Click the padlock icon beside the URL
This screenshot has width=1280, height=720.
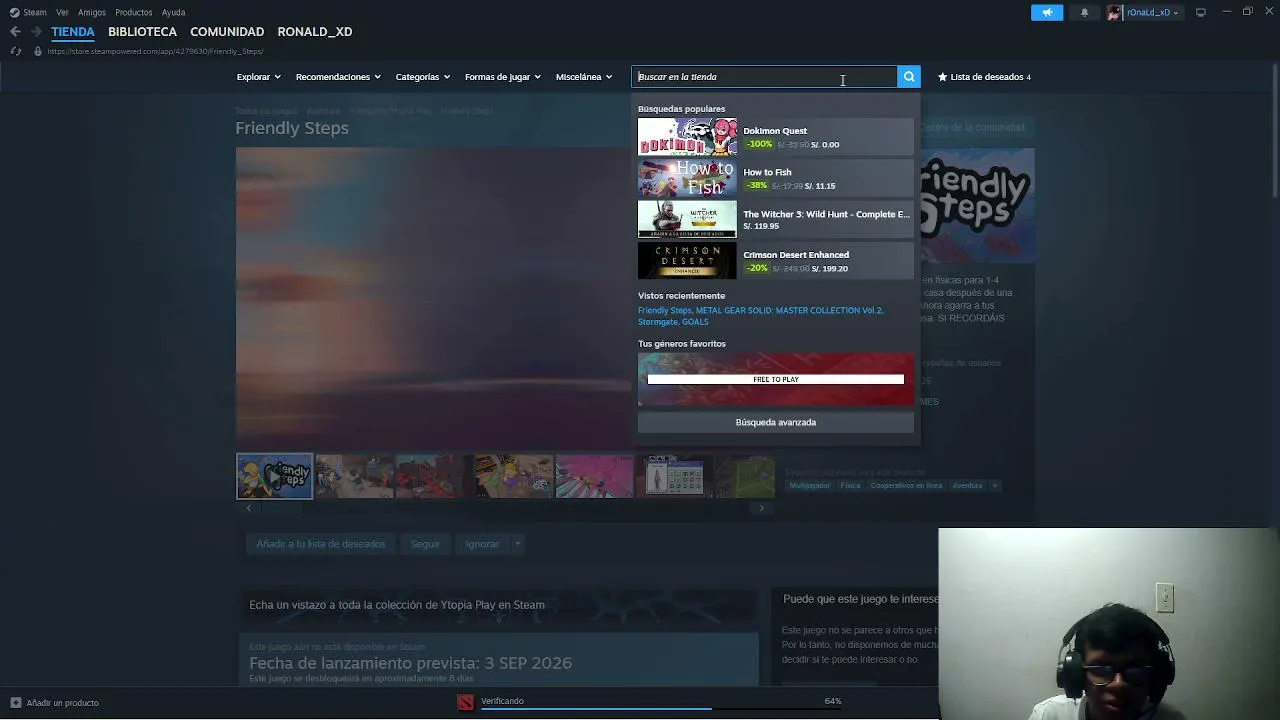coord(37,51)
